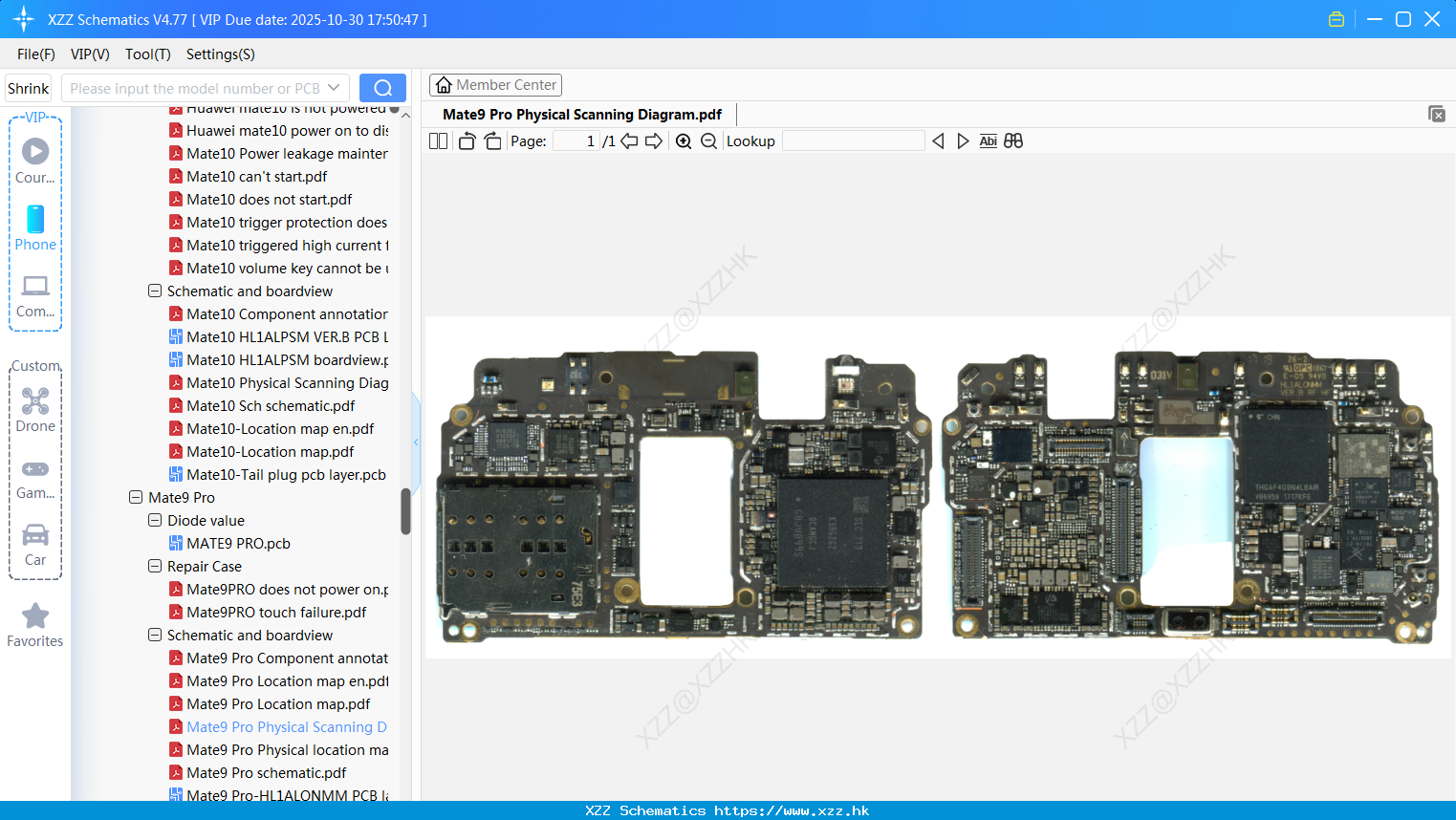Click the file tree vertical scrollbar thumb
Image resolution: width=1456 pixels, height=820 pixels.
(x=405, y=511)
